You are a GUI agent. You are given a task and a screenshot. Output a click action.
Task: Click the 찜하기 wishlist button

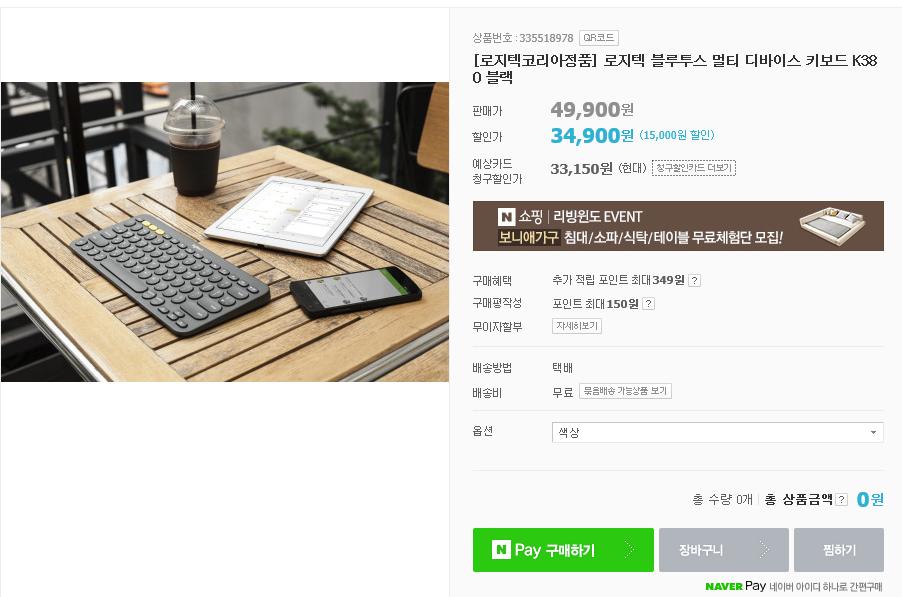pos(839,550)
